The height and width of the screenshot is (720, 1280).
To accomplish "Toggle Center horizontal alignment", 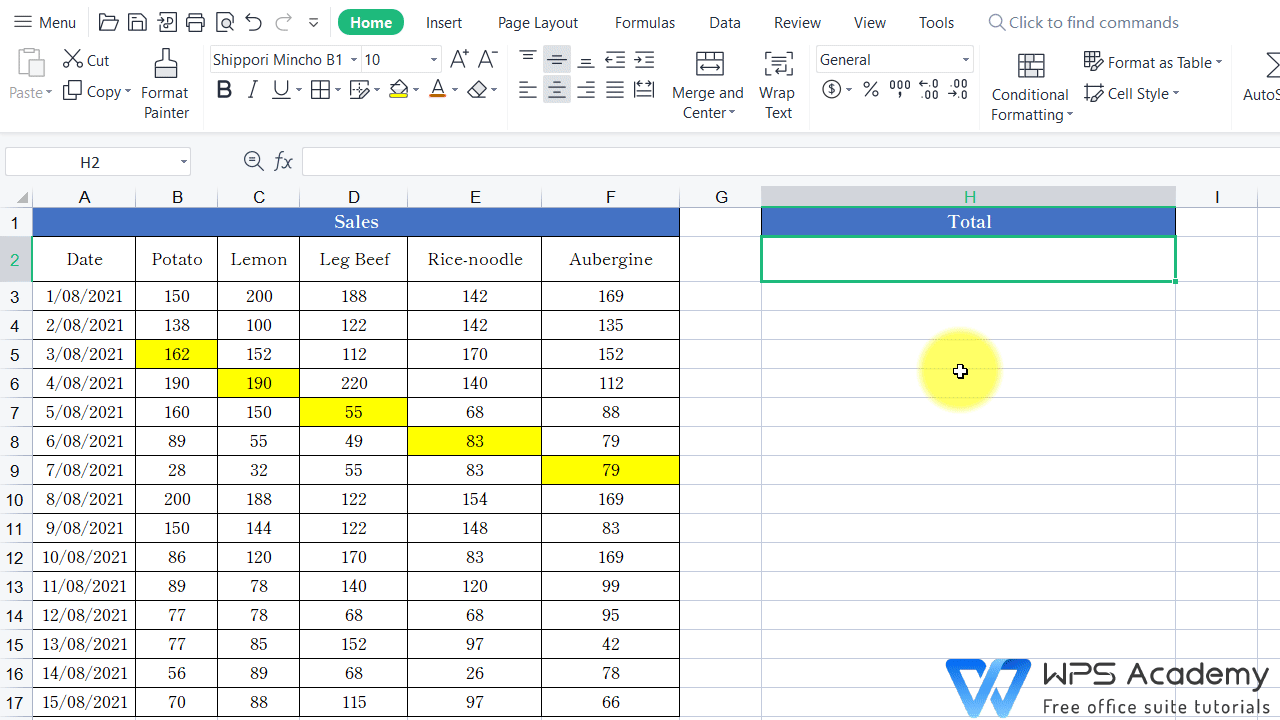I will (557, 91).
